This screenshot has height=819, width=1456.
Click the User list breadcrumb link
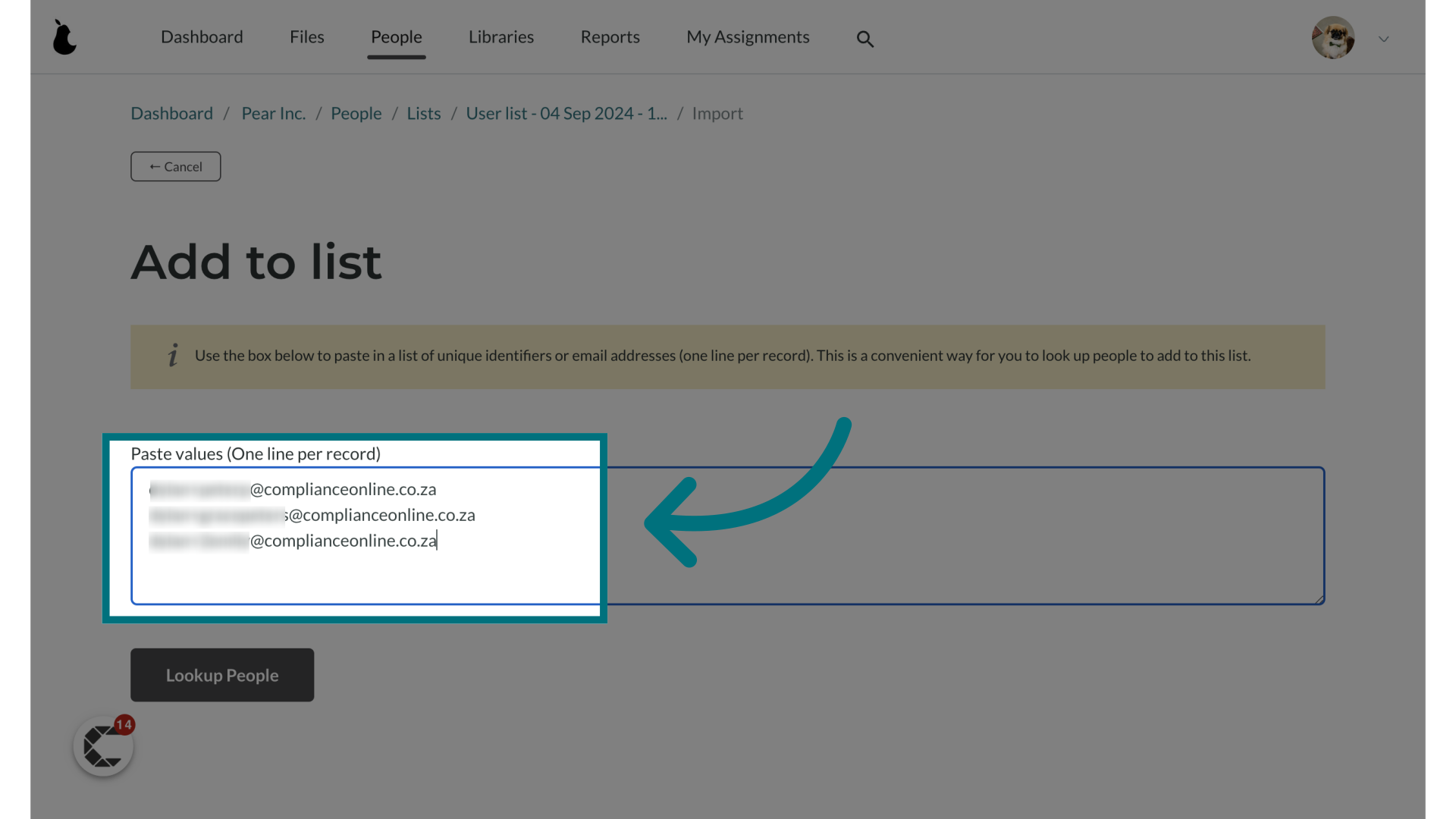click(566, 113)
